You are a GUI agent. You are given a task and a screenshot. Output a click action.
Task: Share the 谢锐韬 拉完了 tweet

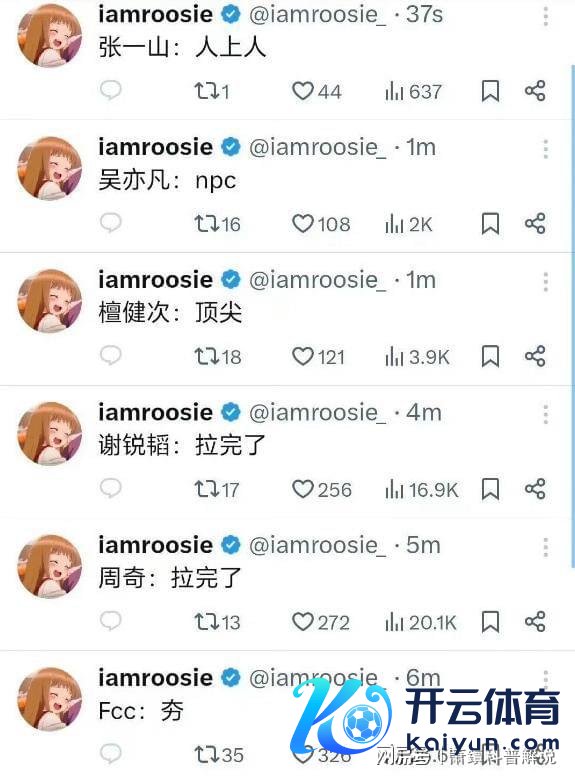(535, 489)
